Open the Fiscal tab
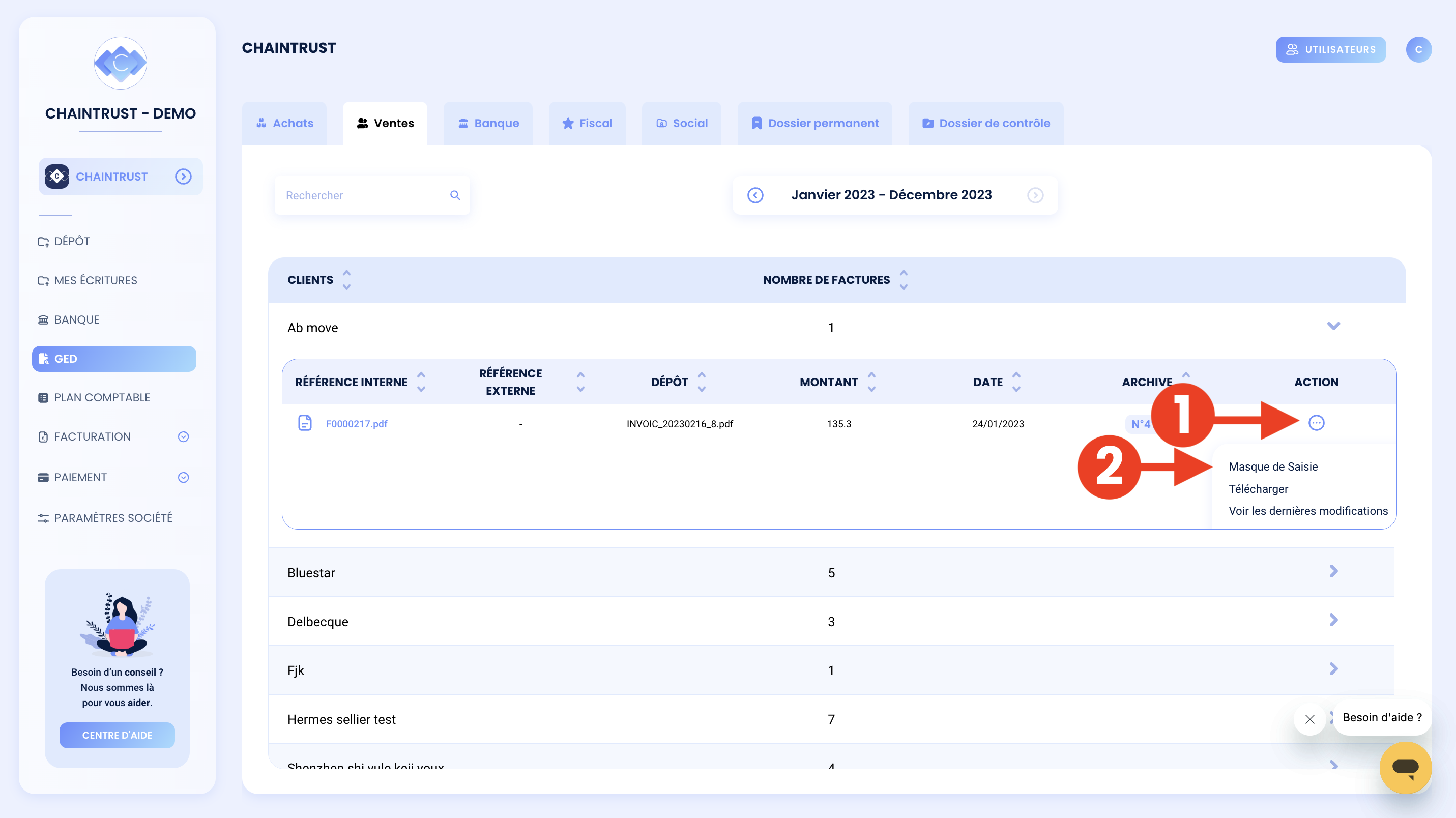Viewport: 1456px width, 818px height. [587, 123]
